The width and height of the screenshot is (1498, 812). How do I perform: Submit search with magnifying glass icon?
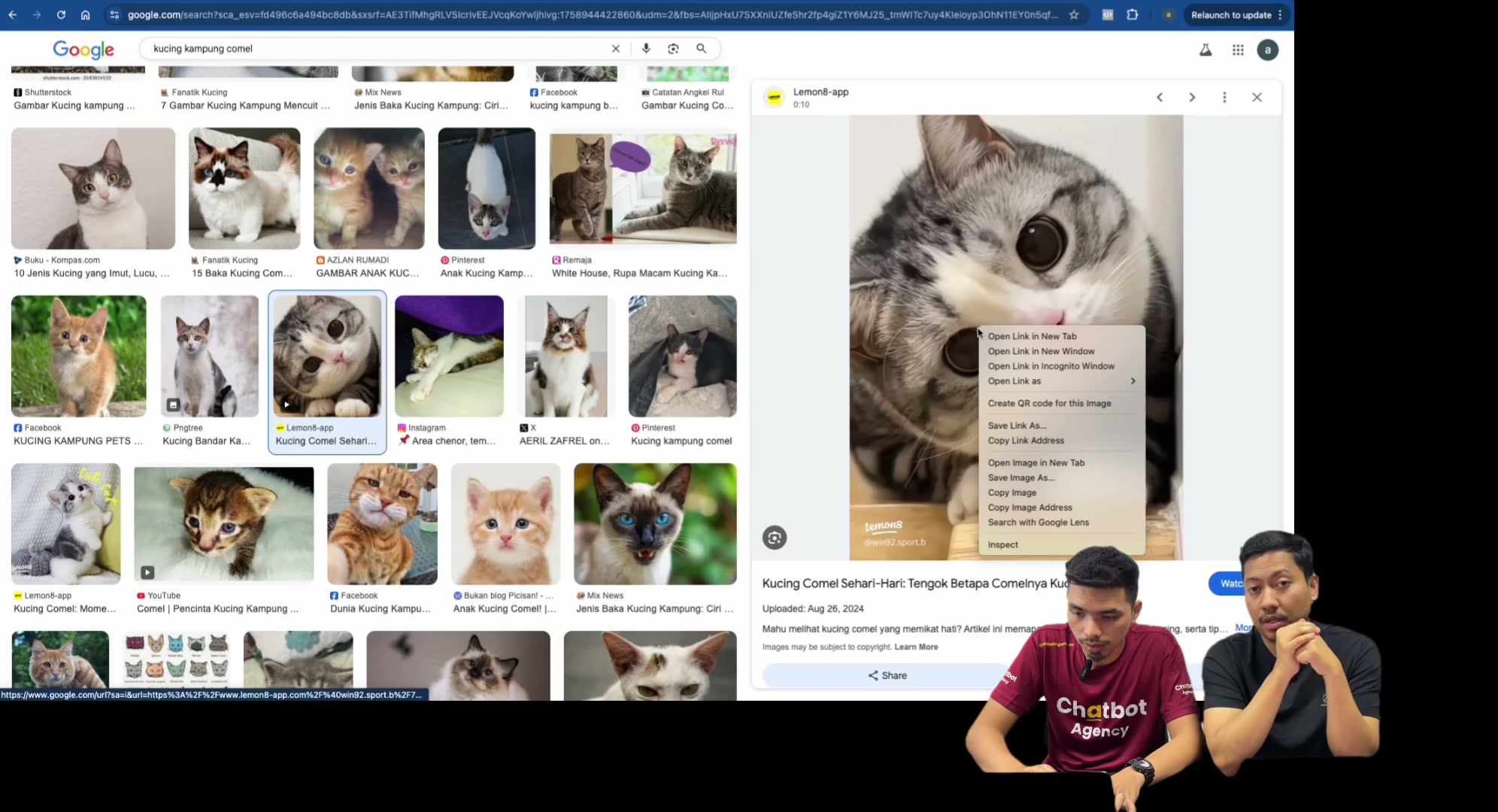coord(701,48)
